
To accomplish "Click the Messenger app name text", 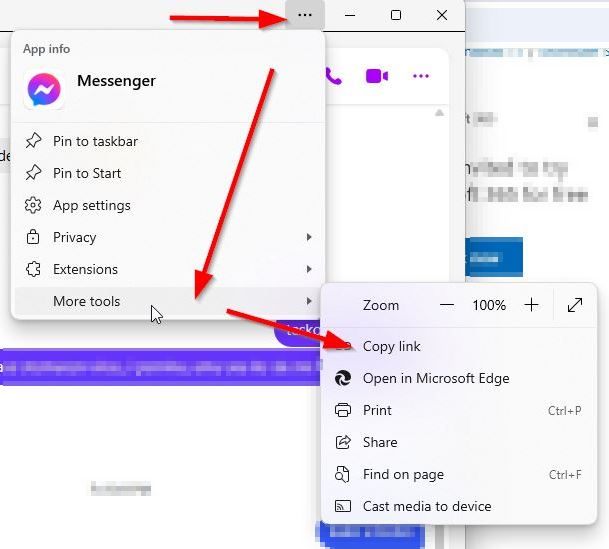I will 117,81.
